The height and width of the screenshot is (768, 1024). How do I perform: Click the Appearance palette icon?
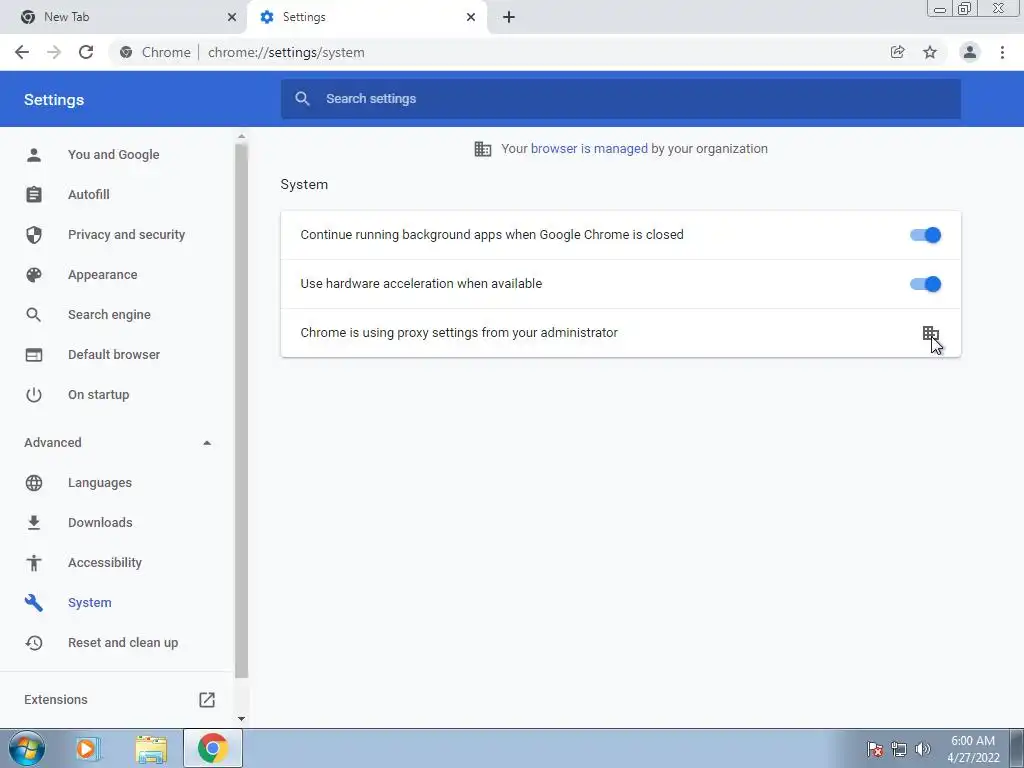coord(34,275)
